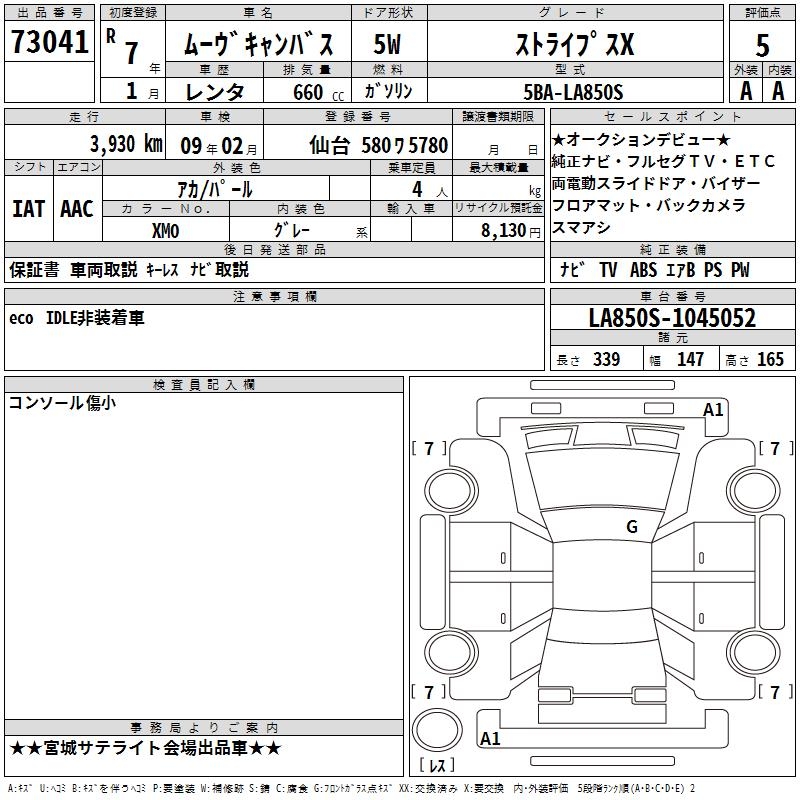
Task: Select recycle deposit 8,130円
Action: click(x=511, y=231)
